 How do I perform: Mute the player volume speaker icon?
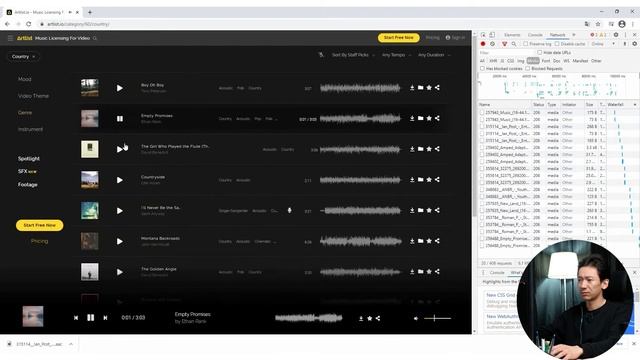click(416, 318)
